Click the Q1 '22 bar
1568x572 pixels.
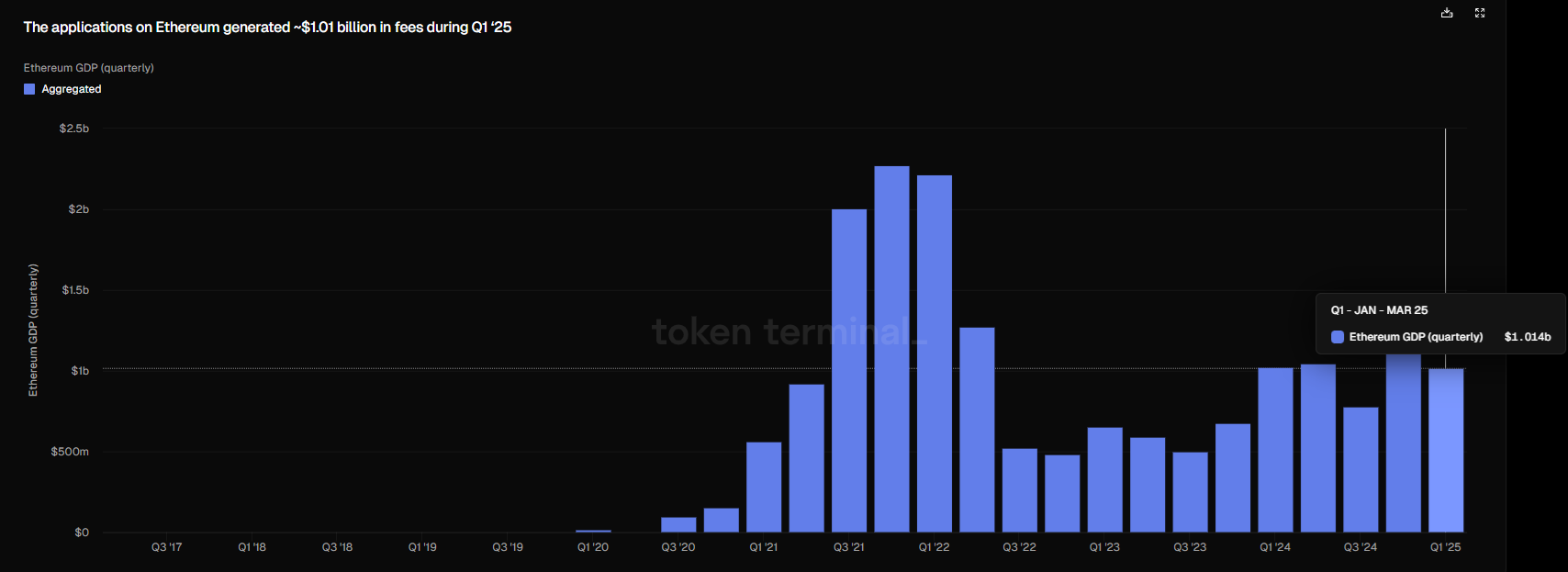[935, 353]
